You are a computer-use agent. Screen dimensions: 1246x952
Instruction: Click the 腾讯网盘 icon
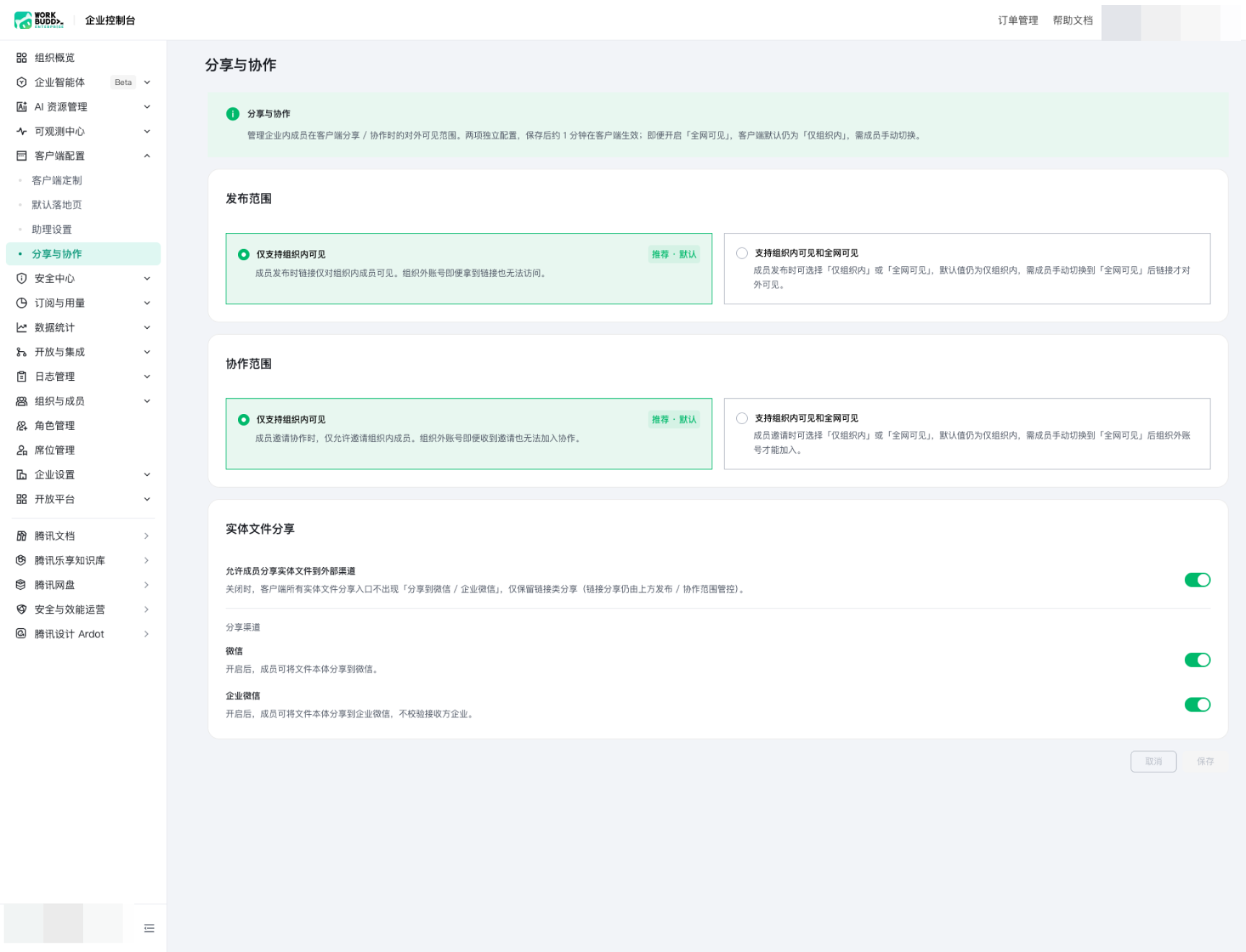point(22,585)
